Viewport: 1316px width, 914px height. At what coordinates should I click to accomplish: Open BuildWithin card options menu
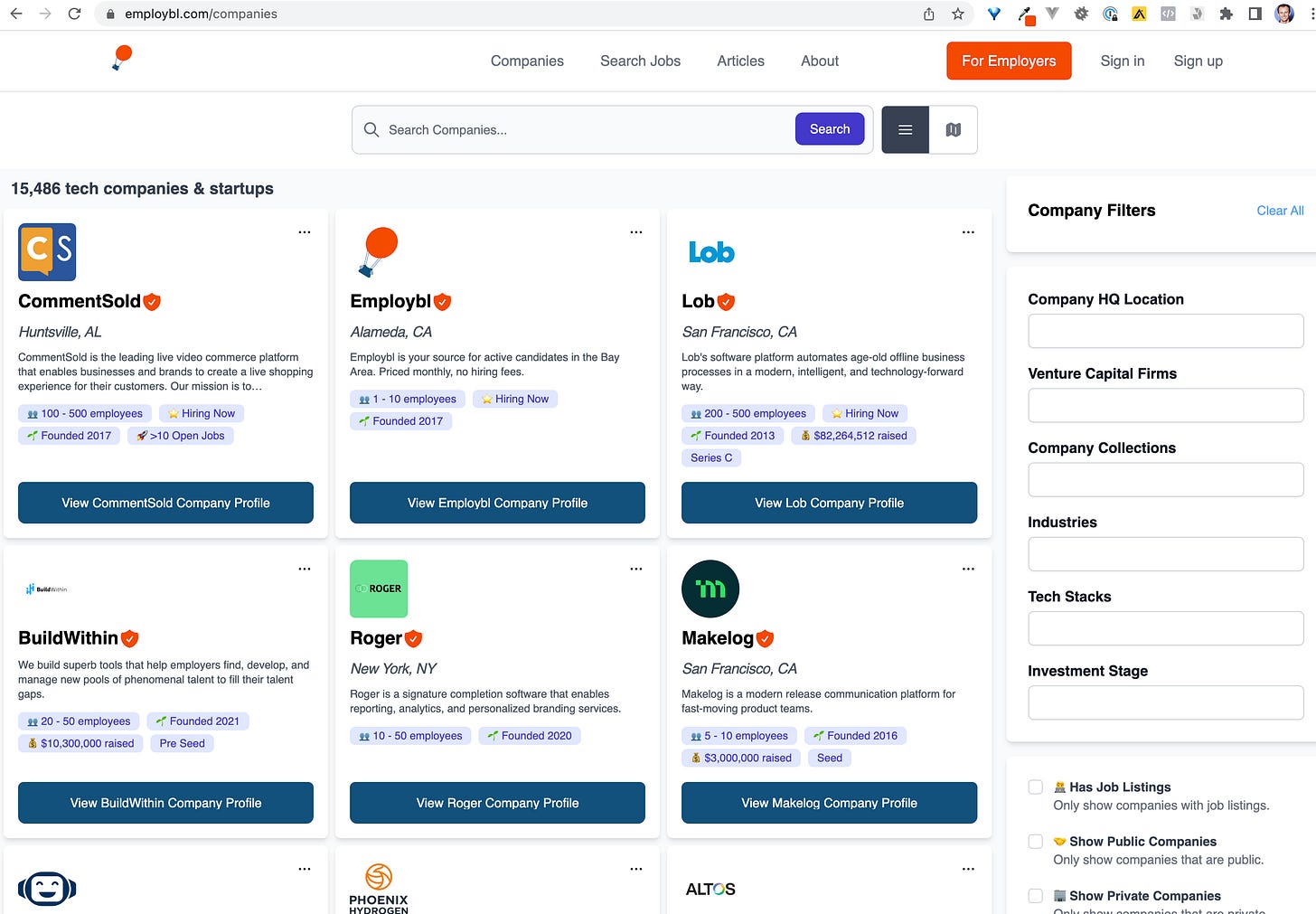tap(305, 570)
